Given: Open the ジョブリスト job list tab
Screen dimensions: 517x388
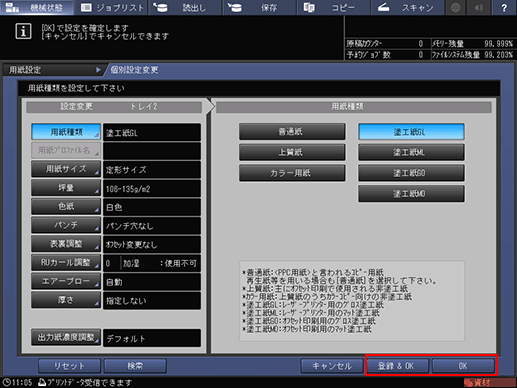Looking at the screenshot, I should [x=111, y=7].
